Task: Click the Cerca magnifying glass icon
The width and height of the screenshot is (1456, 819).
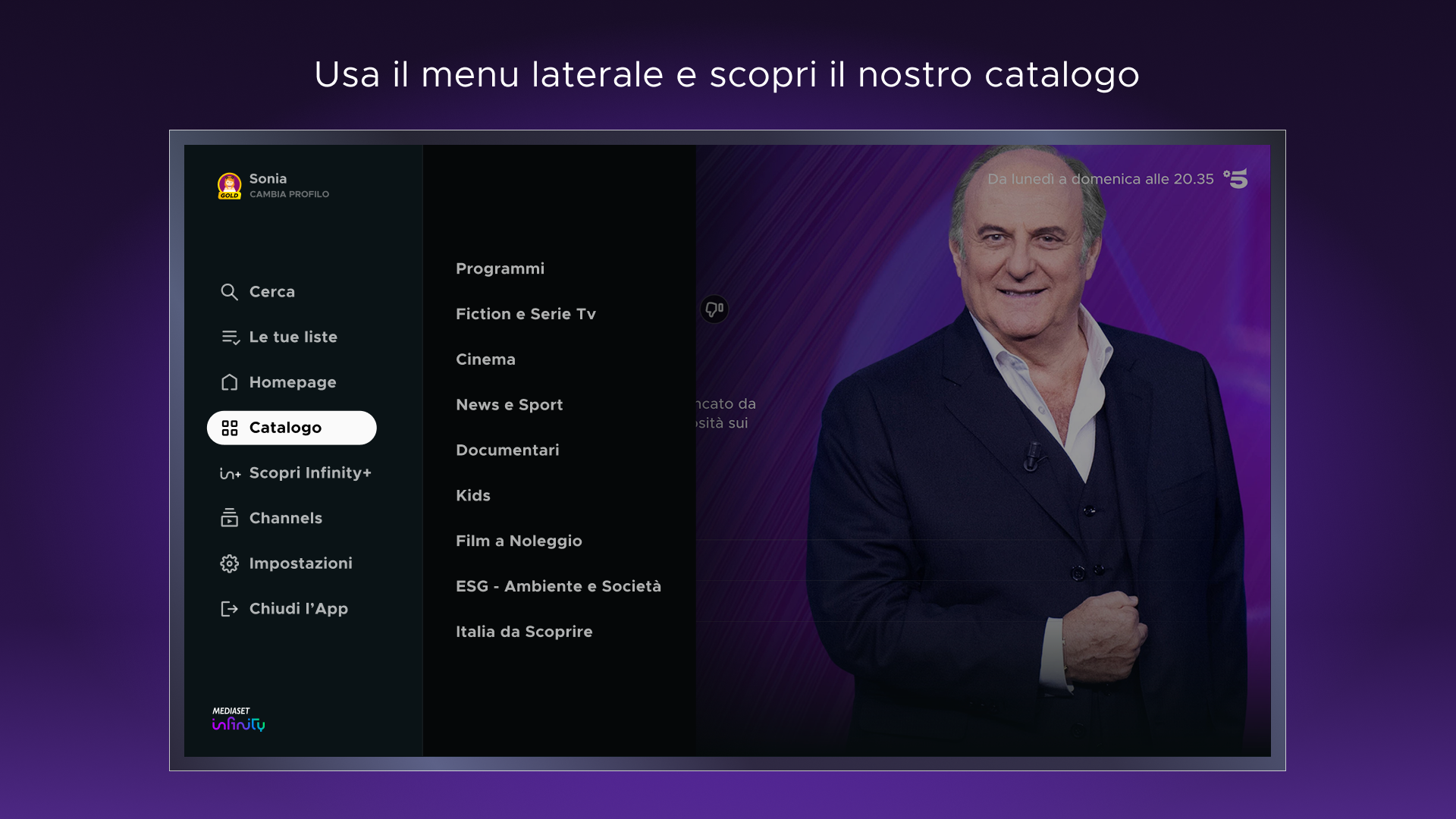Action: 229,292
